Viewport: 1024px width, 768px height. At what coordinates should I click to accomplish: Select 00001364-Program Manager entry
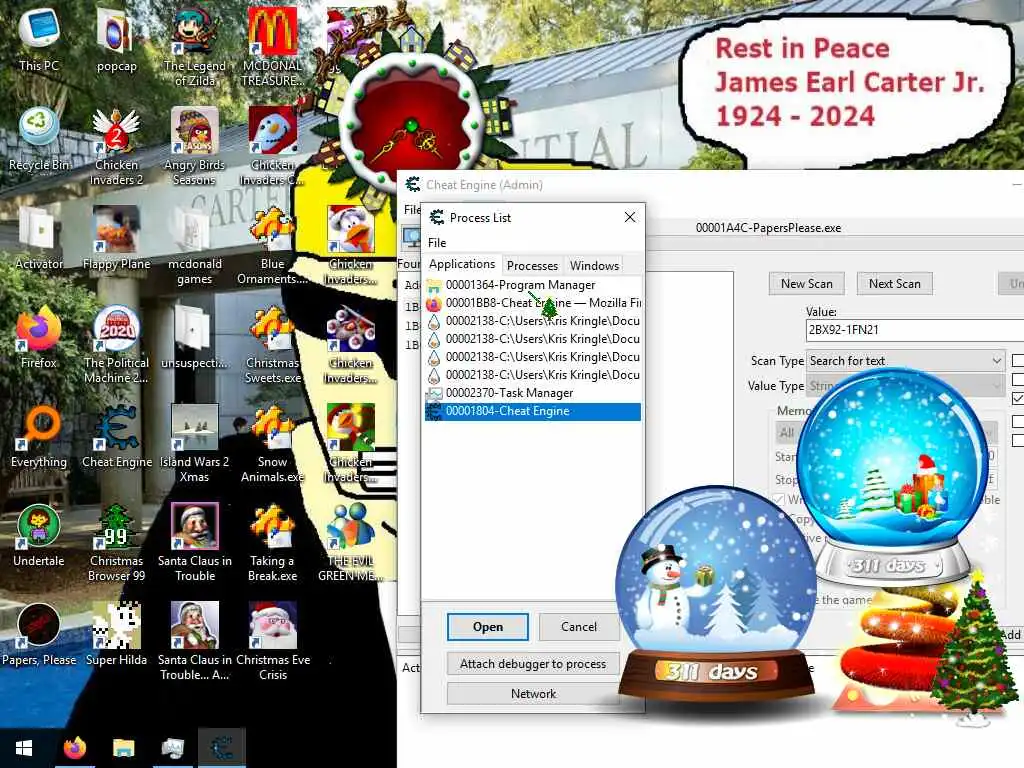[x=532, y=285]
